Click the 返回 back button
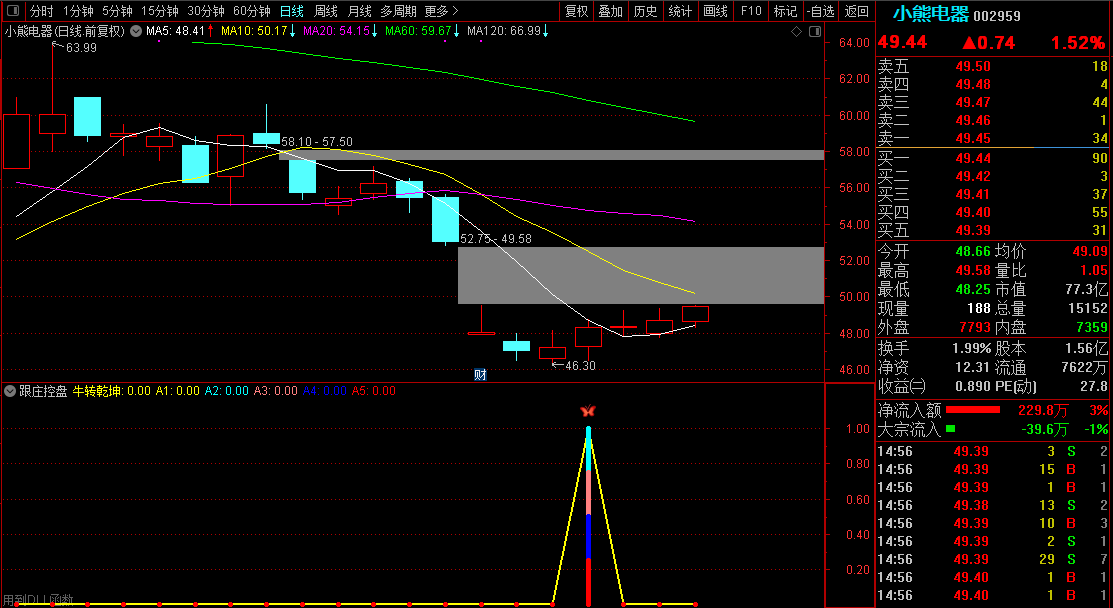Image resolution: width=1113 pixels, height=608 pixels. (x=857, y=11)
